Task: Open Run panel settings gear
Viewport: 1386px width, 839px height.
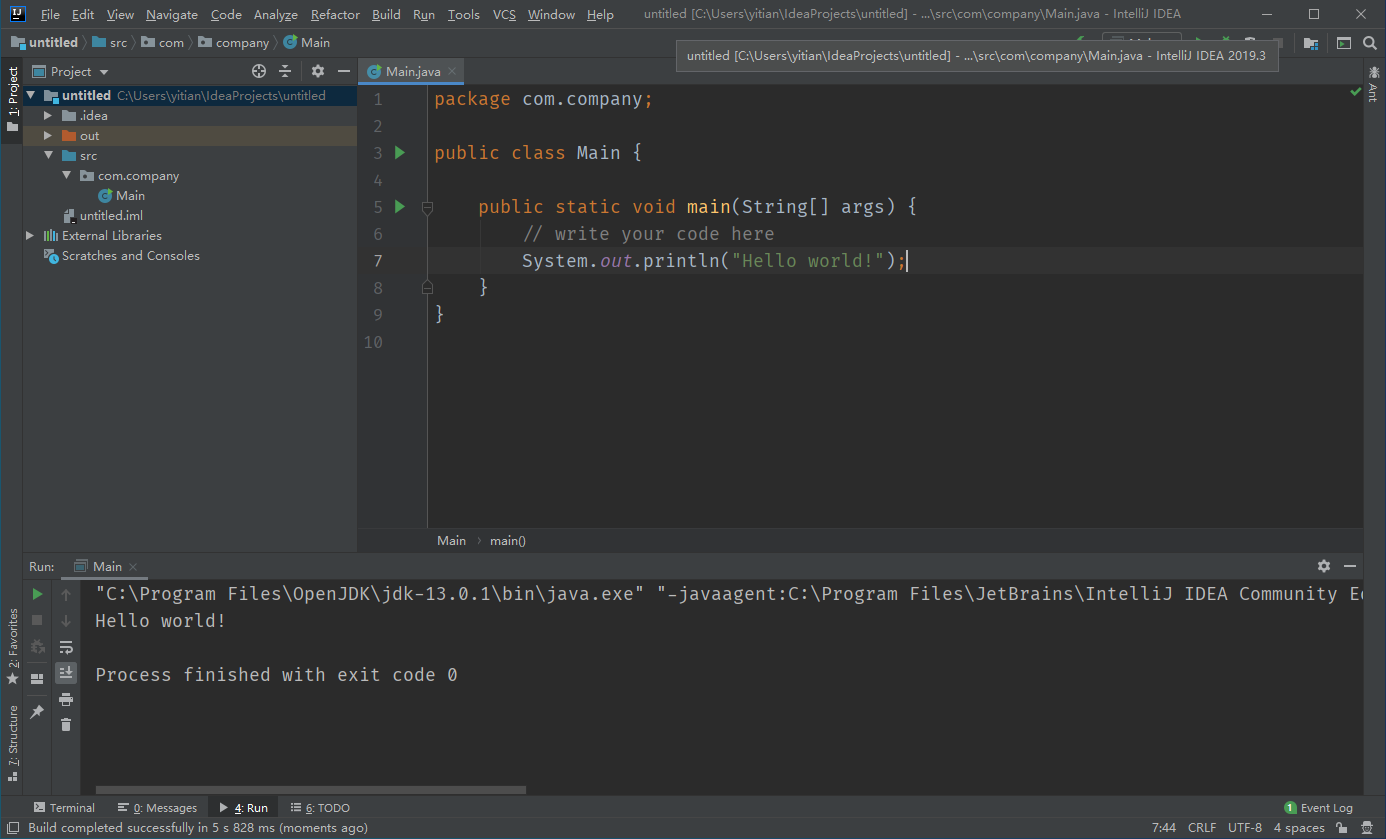Action: coord(1324,566)
